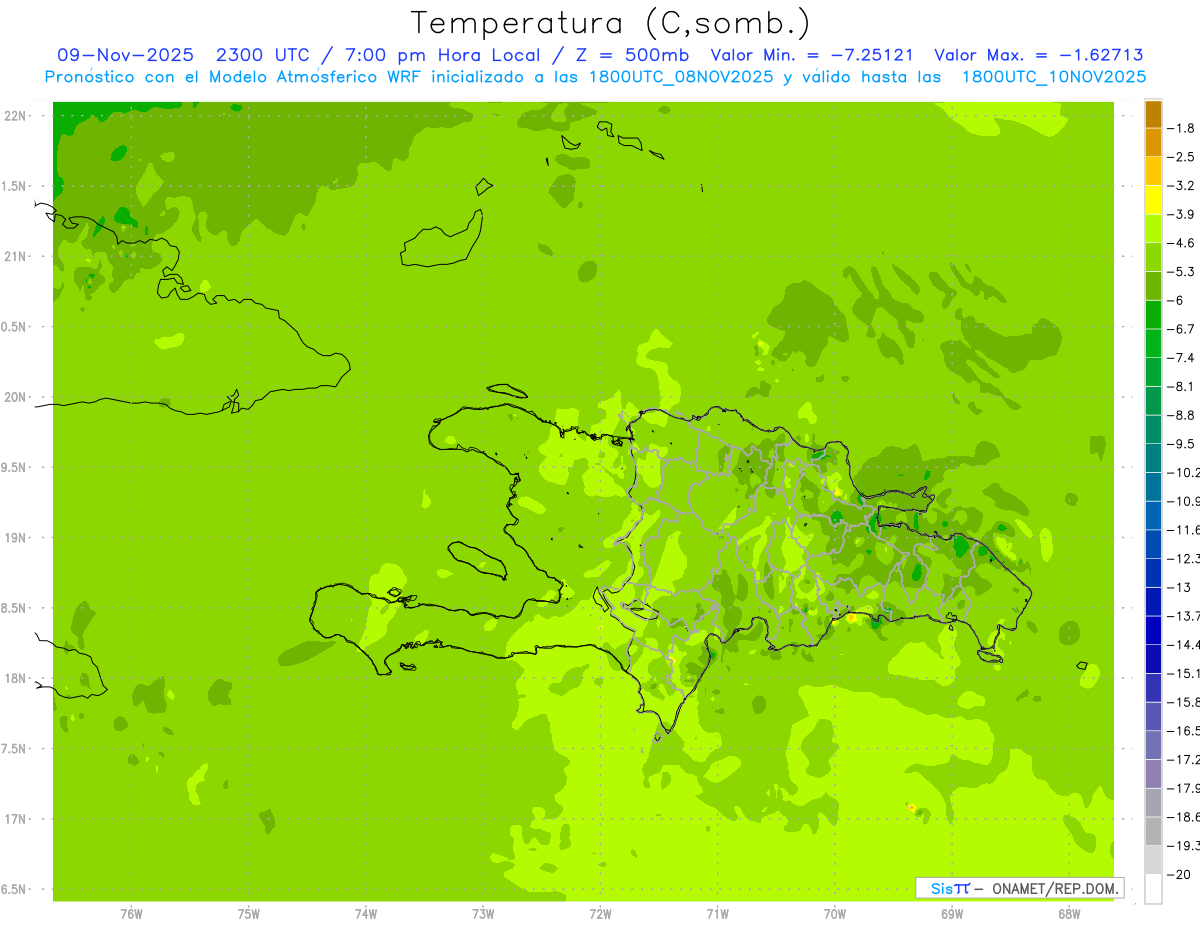This screenshot has height=927, width=1200.
Task: Click the yellow swatch between -3.2 and -3.9
Action: 1153,200
